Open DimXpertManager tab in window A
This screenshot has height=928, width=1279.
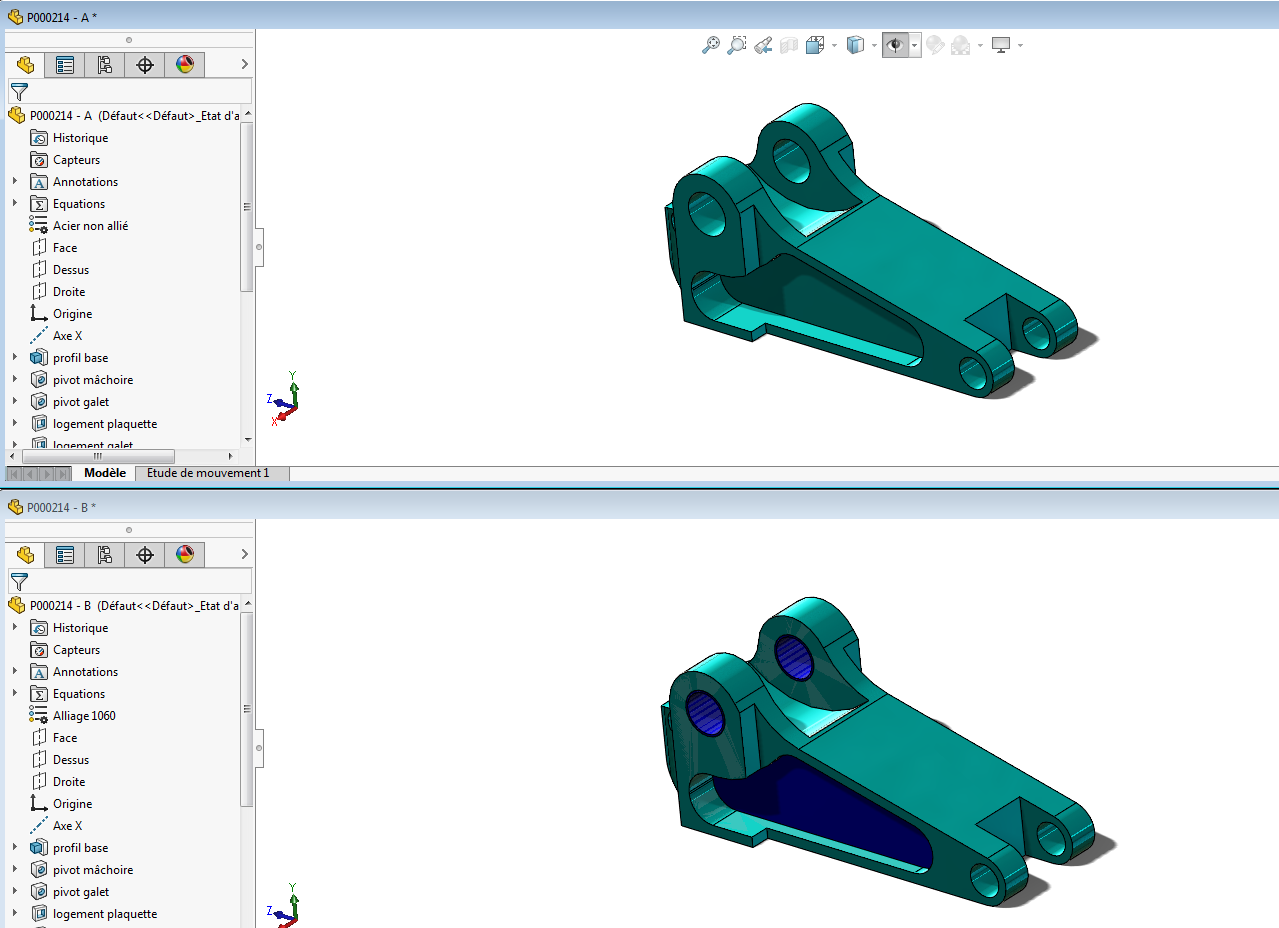tap(145, 65)
